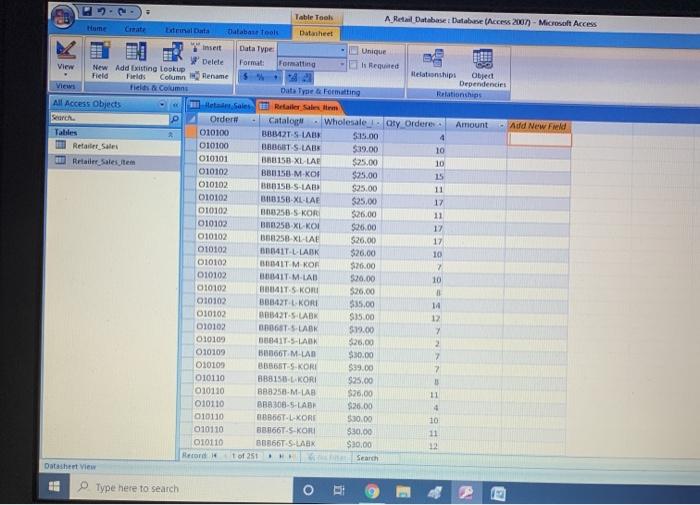
Task: Click Windows taskbar search box
Action: (x=181, y=488)
